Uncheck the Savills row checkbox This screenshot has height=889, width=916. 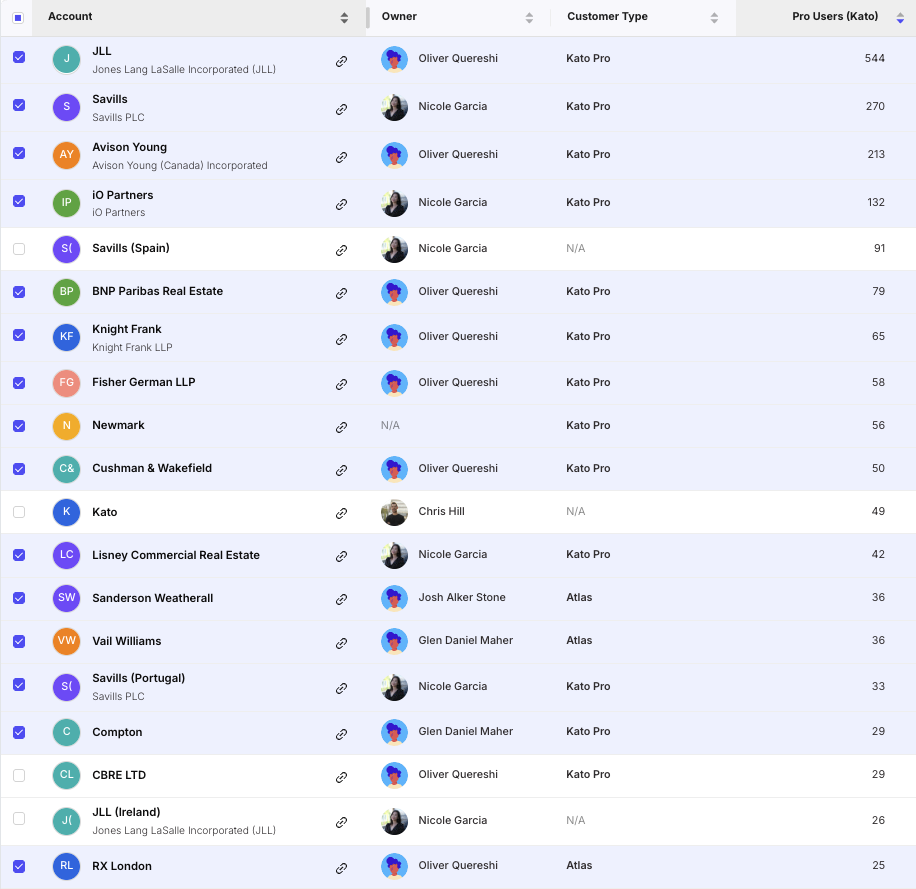coord(19,105)
